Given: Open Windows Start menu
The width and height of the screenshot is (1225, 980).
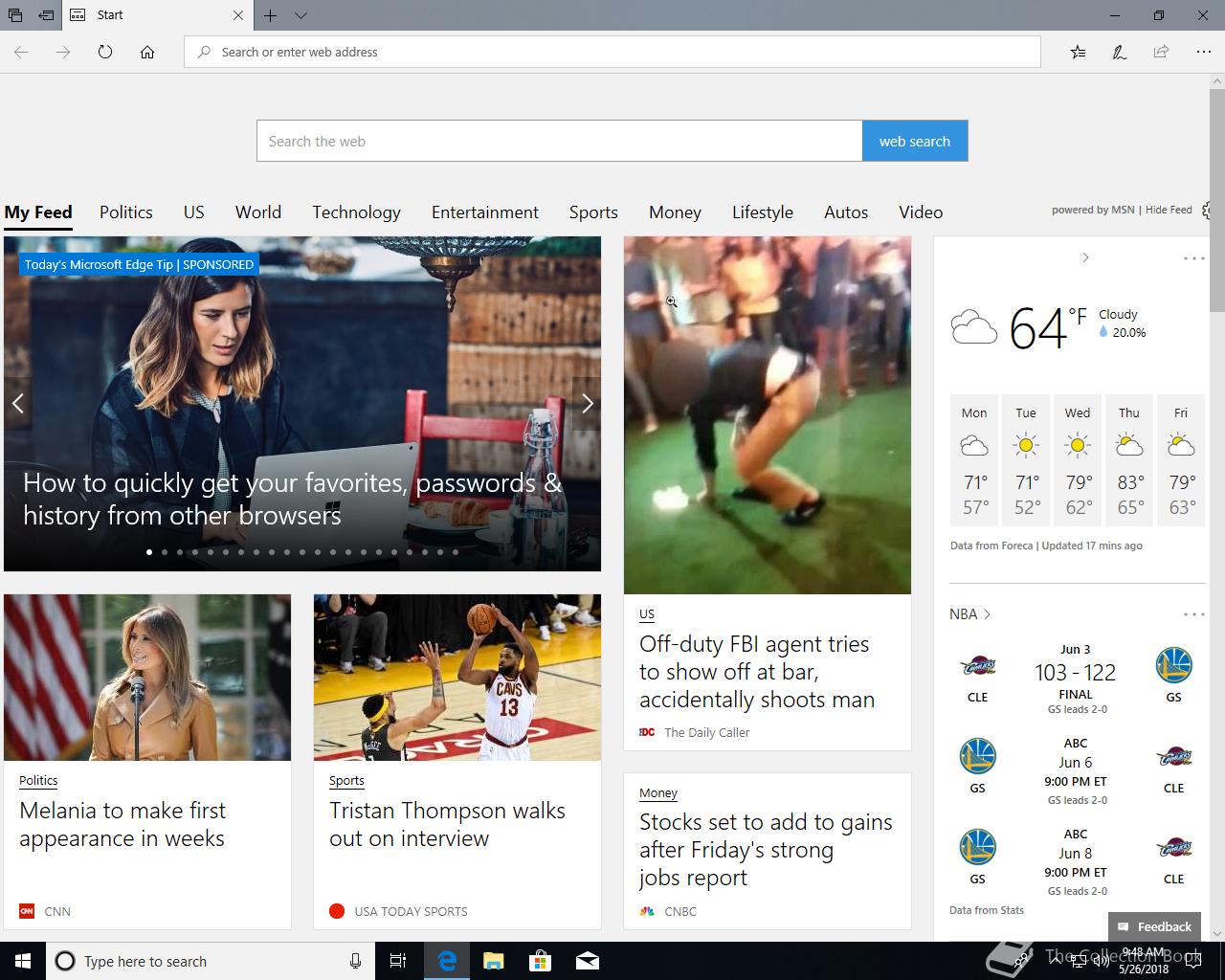Looking at the screenshot, I should tap(23, 961).
